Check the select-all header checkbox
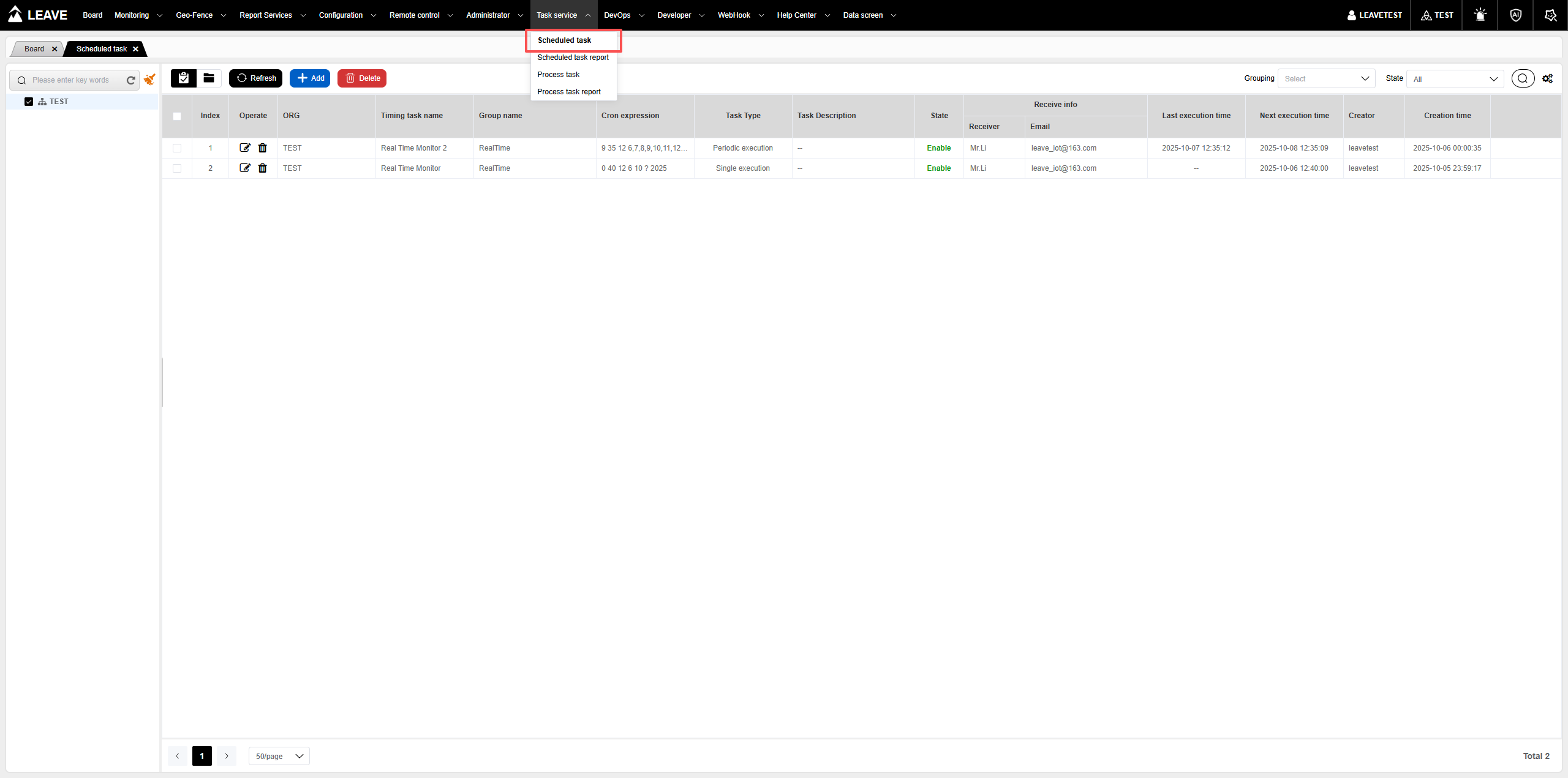This screenshot has height=778, width=1568. 177,116
